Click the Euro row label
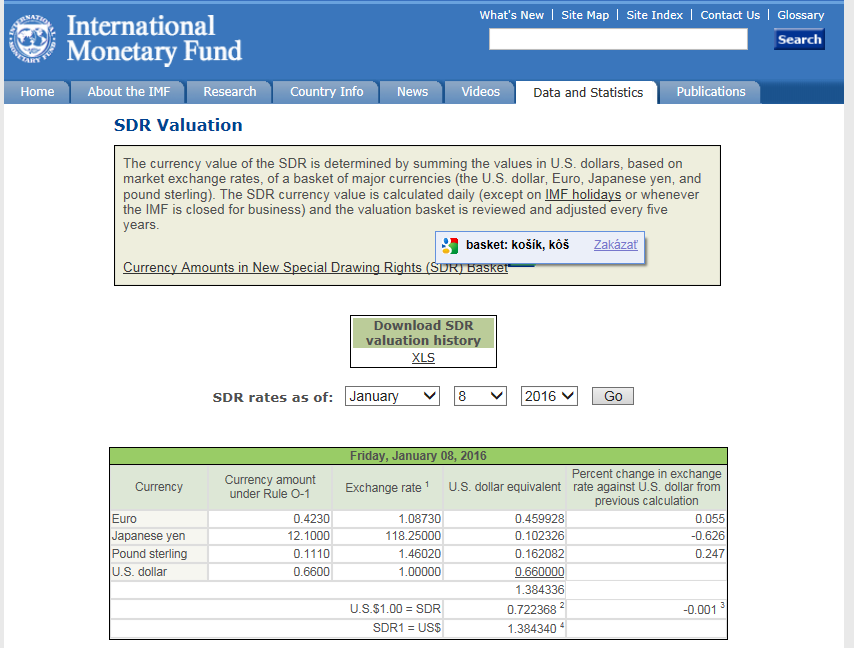Screen dimensions: 854x648 click(124, 519)
